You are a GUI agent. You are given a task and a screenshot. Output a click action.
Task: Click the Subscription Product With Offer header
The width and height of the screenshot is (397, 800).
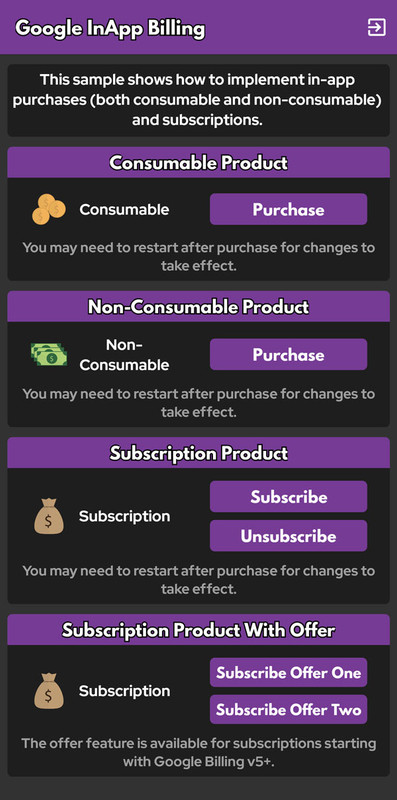[198, 630]
